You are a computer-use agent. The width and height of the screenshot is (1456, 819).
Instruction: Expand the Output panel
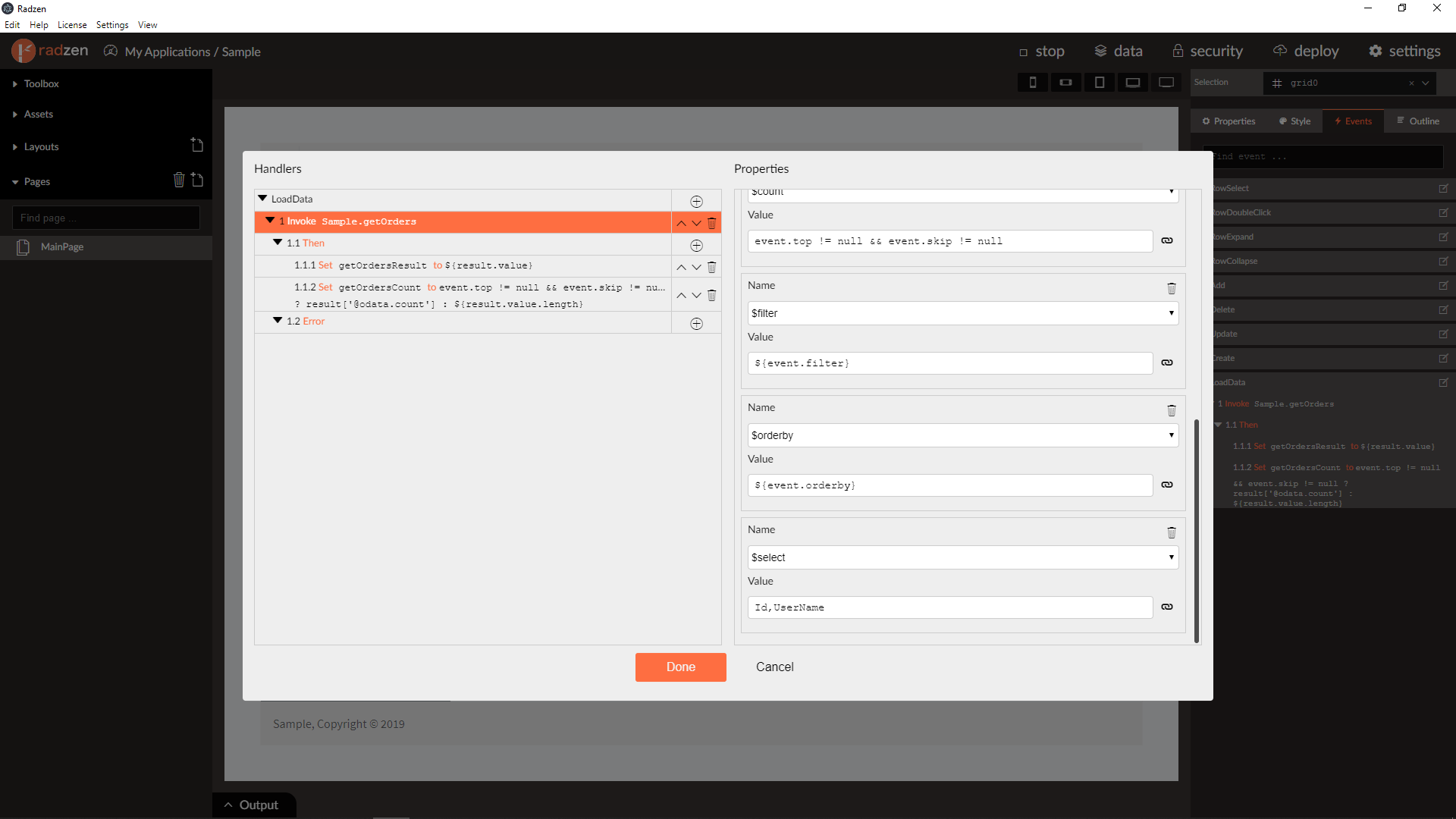pyautogui.click(x=253, y=805)
